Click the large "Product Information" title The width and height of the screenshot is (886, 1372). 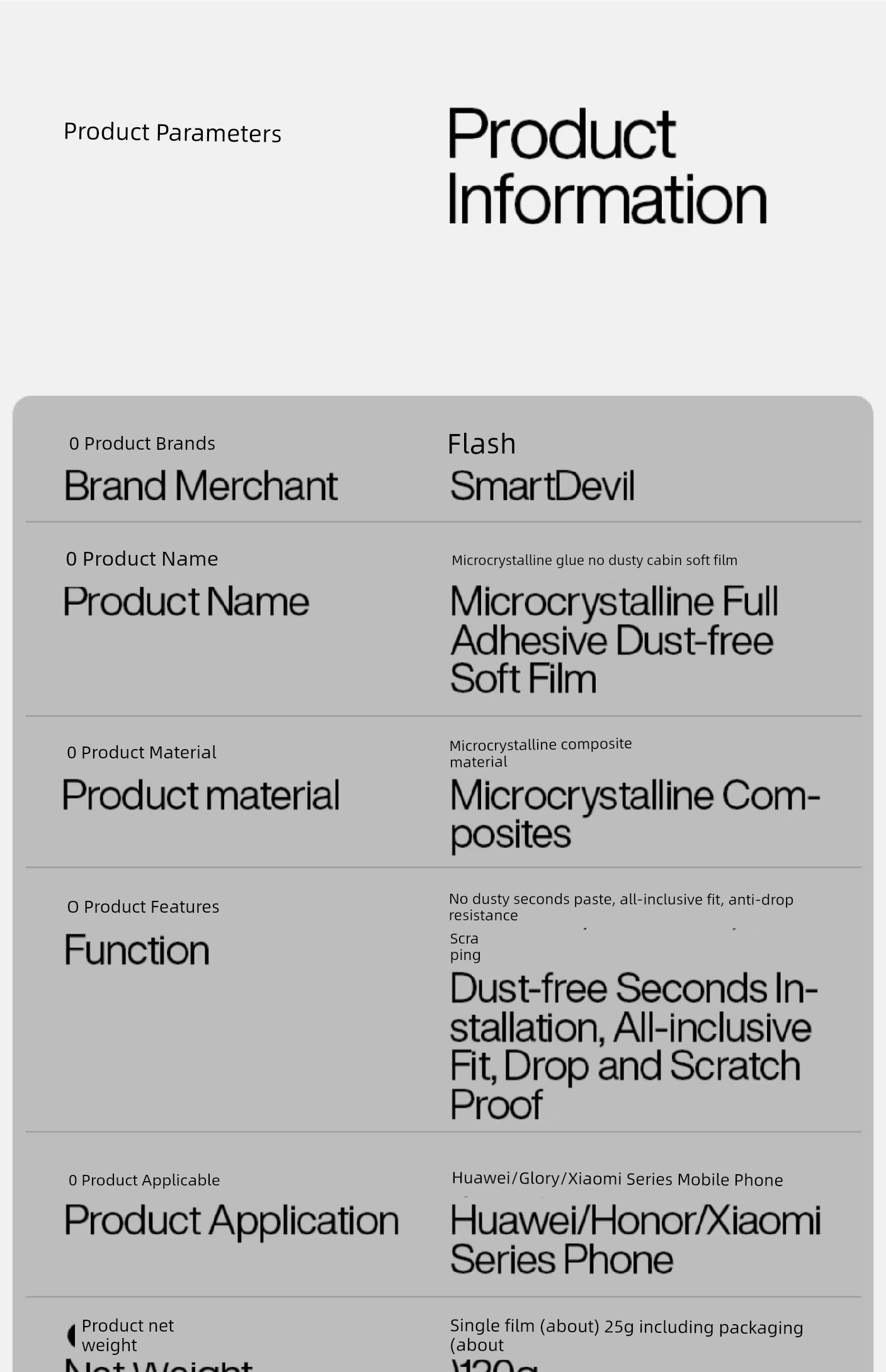[x=606, y=166]
